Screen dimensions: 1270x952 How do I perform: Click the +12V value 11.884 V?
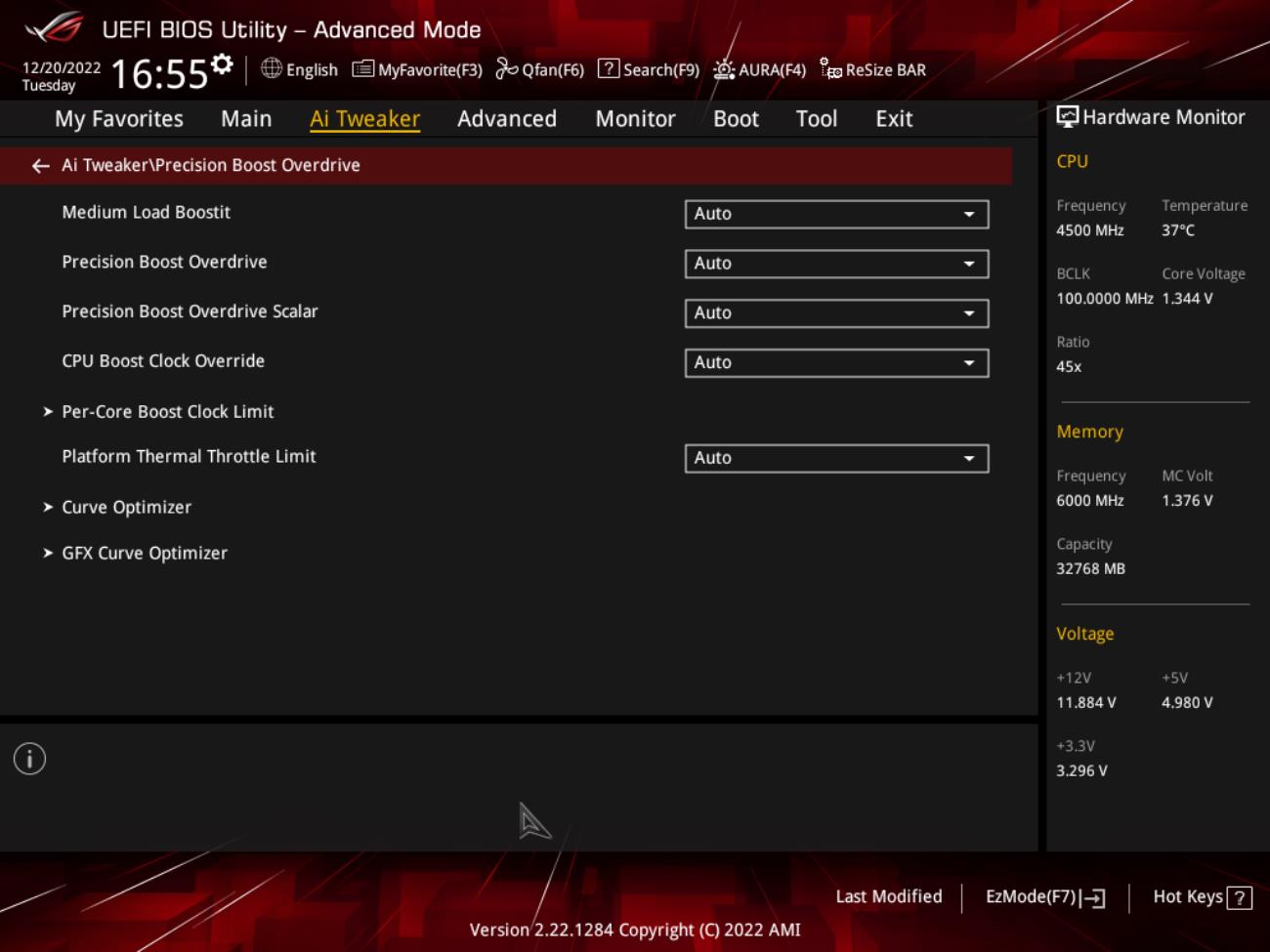1086,703
